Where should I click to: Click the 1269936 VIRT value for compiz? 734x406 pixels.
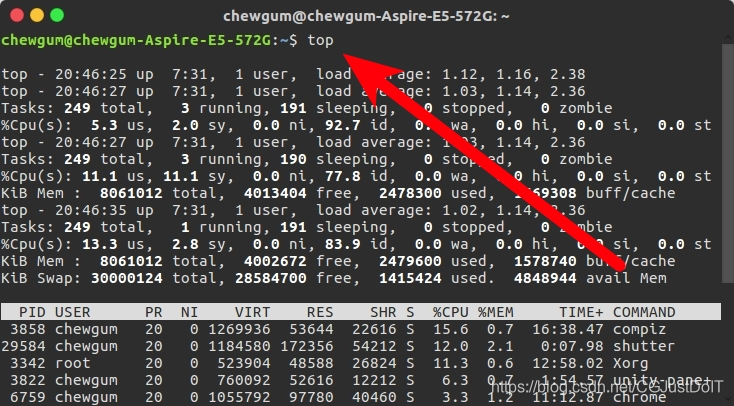coord(239,329)
